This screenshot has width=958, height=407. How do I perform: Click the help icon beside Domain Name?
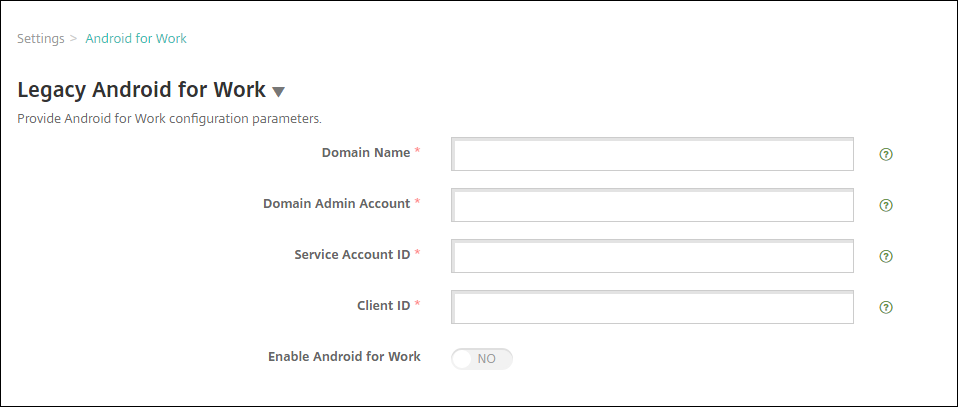tap(885, 155)
